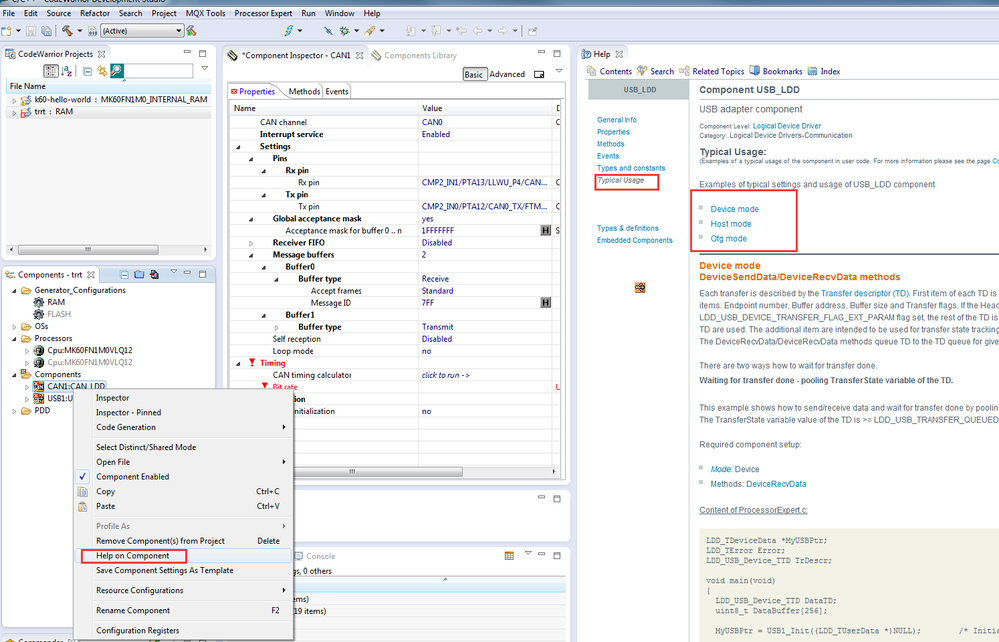Viewport: 999px width, 642px height.
Task: Click Collapse All icon in CodeWarrior Projects
Action: (87, 71)
